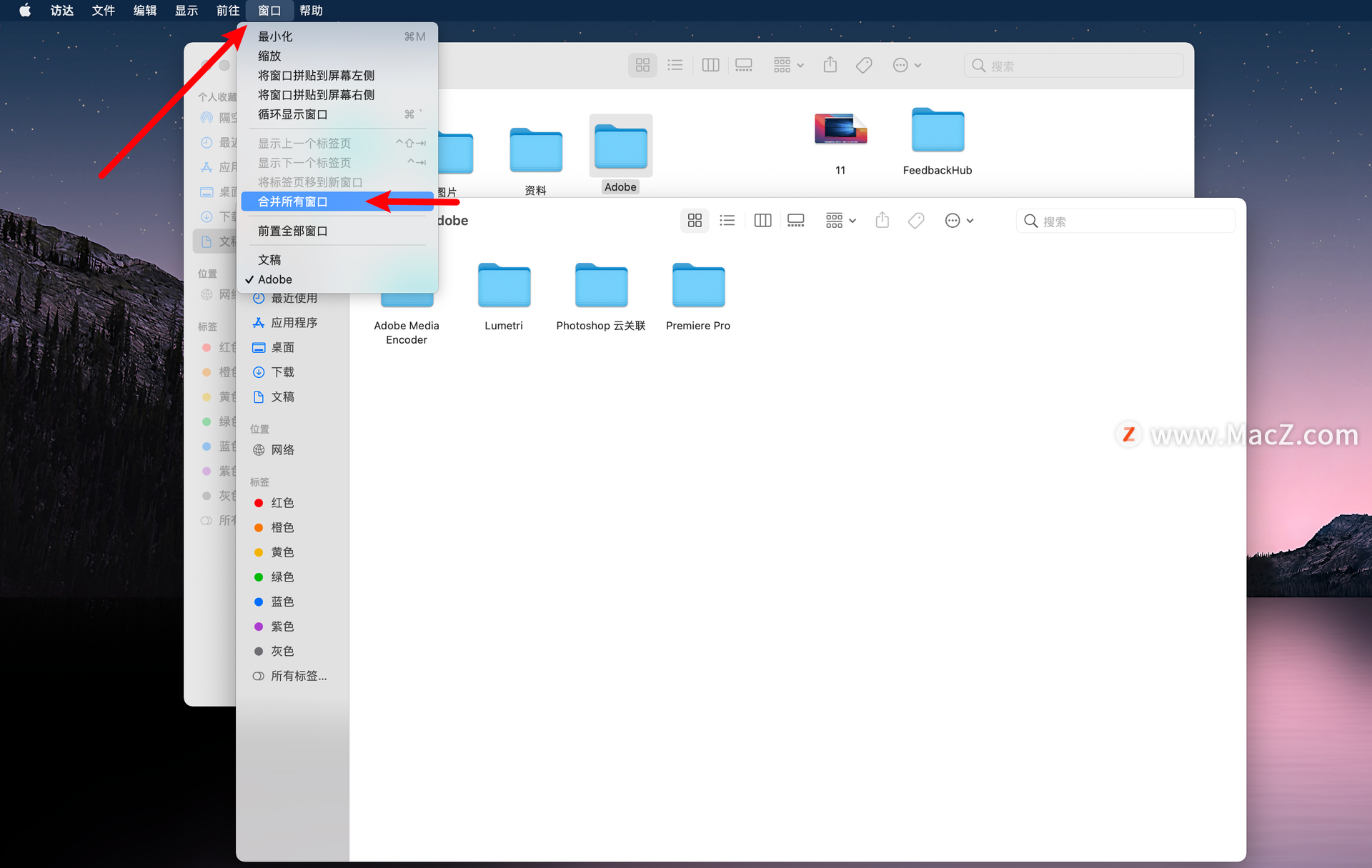Click the search field in Adobe window
The height and width of the screenshot is (868, 1372).
tap(1125, 221)
